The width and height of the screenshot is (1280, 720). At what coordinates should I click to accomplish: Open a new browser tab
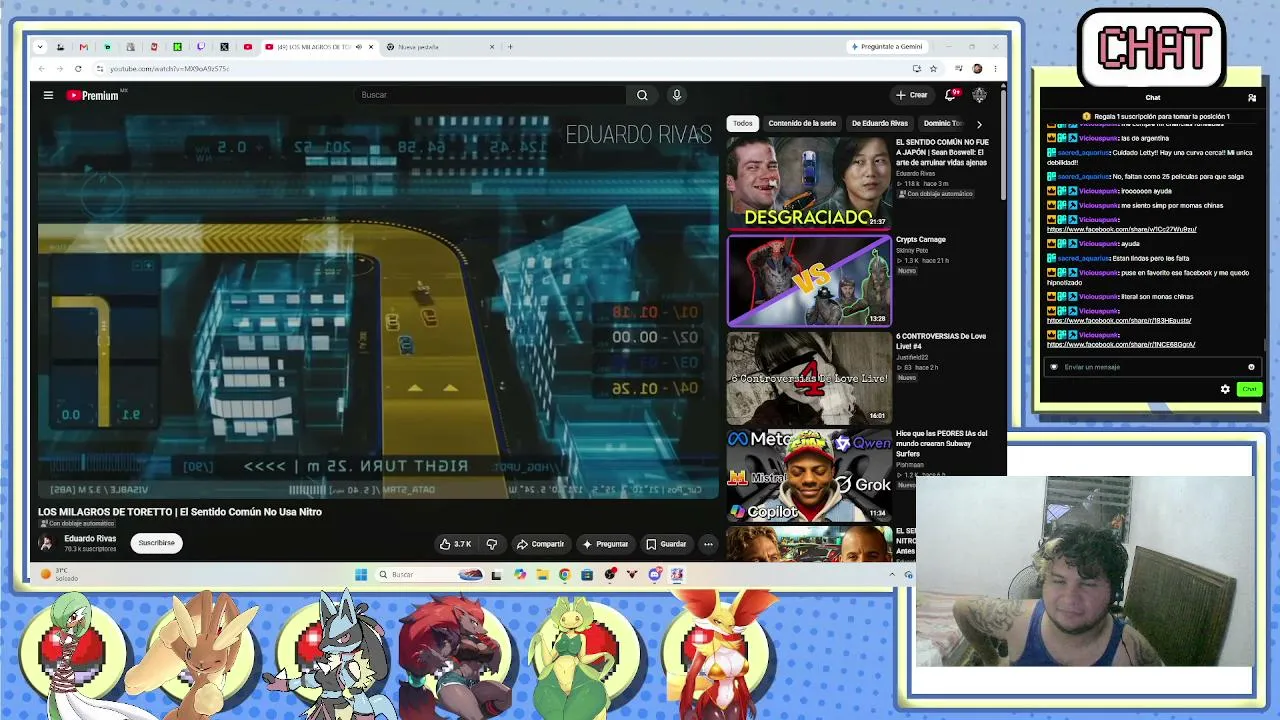[x=510, y=47]
